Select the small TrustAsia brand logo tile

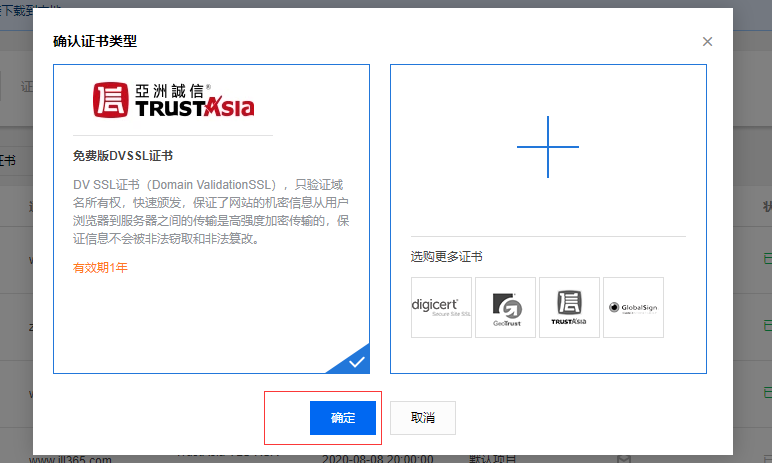(569, 307)
